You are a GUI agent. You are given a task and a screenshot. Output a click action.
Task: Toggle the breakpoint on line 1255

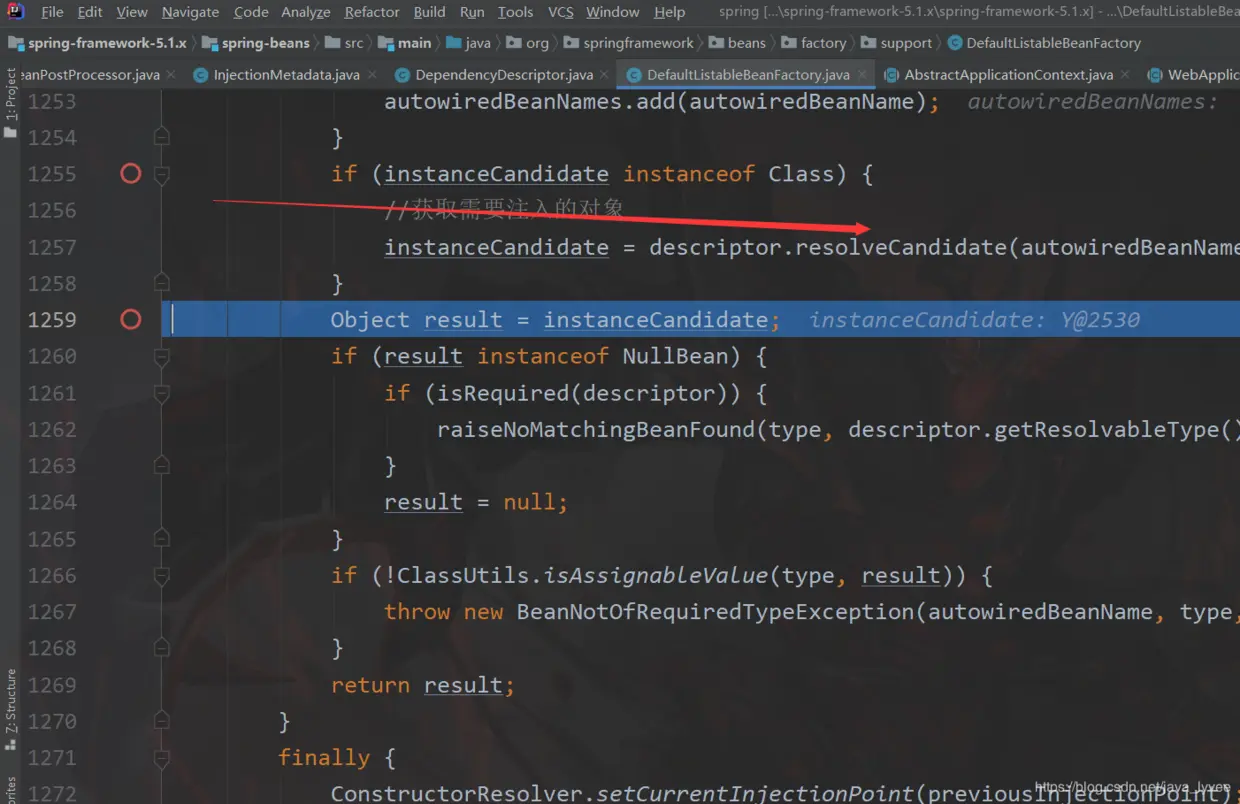tap(131, 174)
